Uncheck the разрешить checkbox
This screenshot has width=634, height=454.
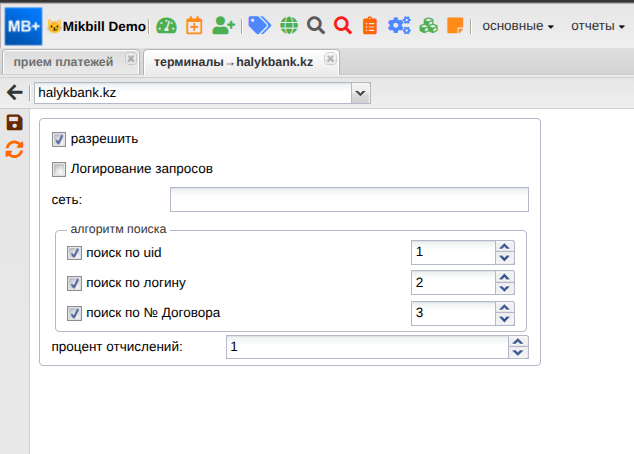[59, 139]
